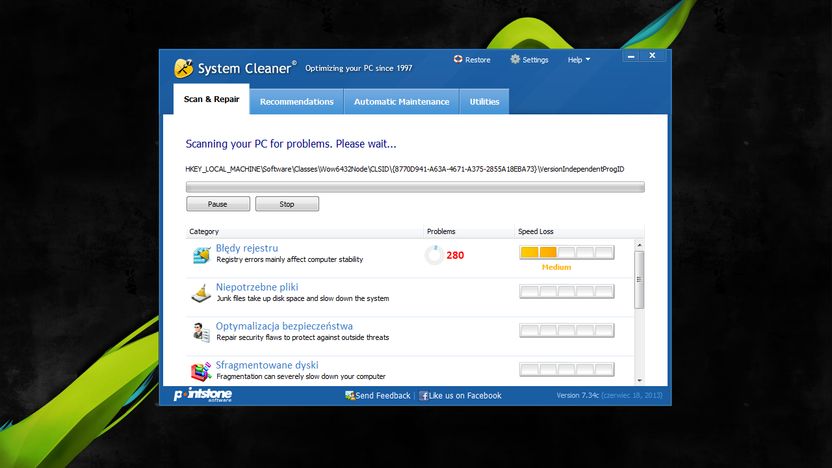Open Settings via the gear icon
This screenshot has height=468, width=832.
(x=515, y=59)
